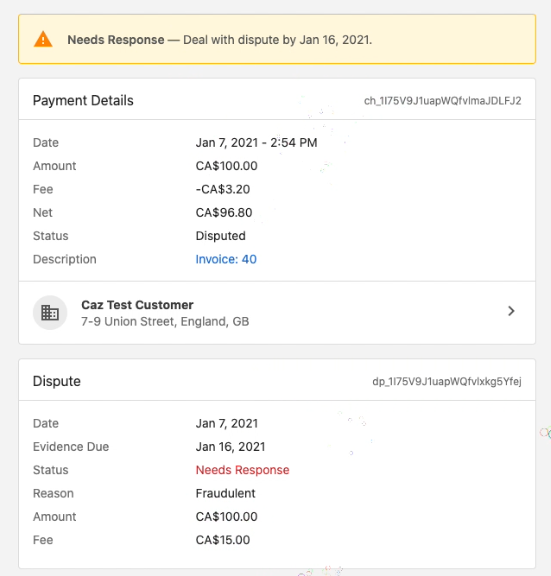Open customer details via right chevron

(x=511, y=311)
